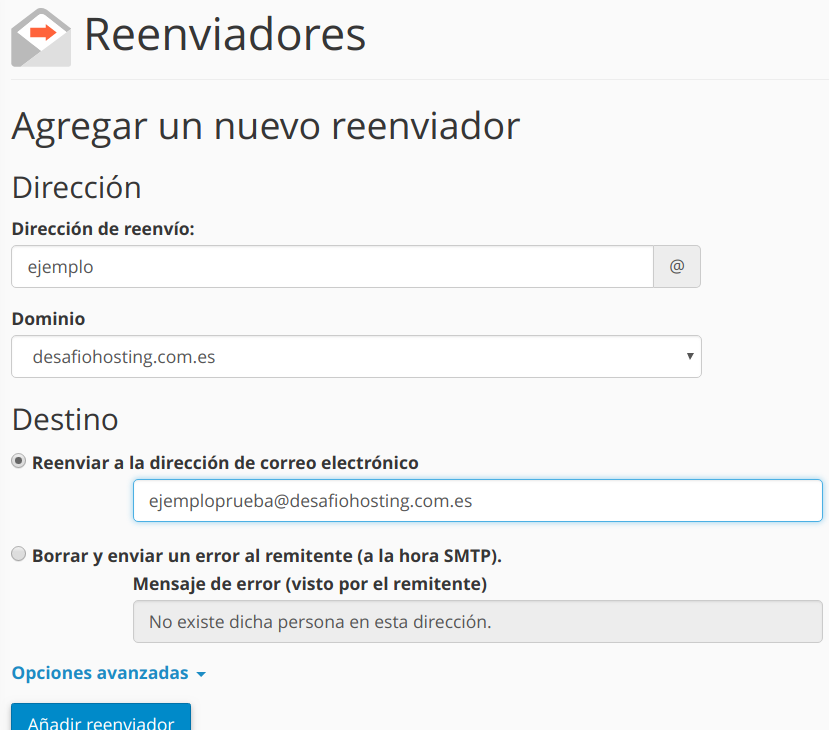
Task: Click the Reenviadores envelope icon
Action: (39, 38)
